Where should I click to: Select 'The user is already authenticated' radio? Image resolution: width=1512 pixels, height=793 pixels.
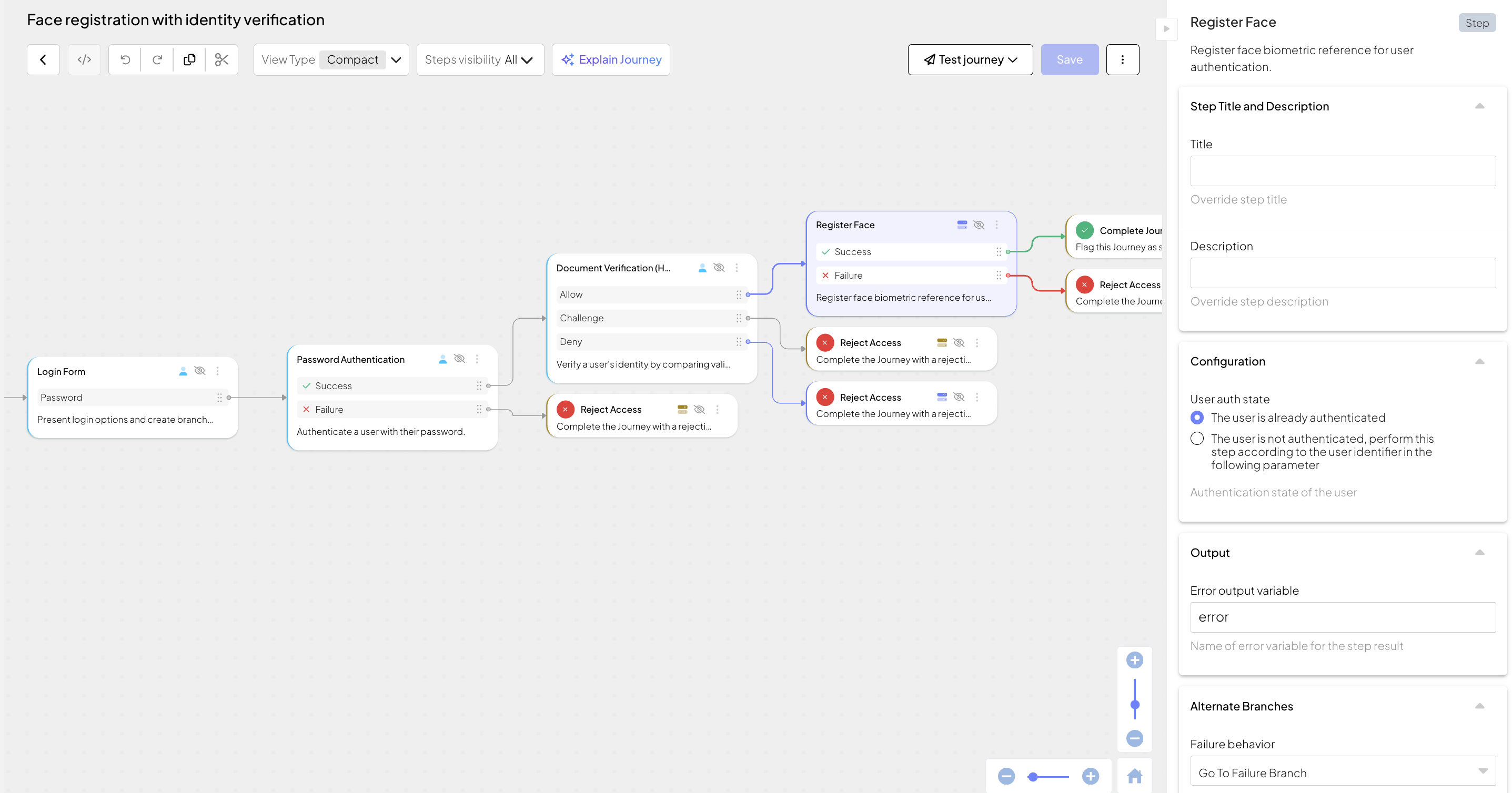pyautogui.click(x=1197, y=417)
